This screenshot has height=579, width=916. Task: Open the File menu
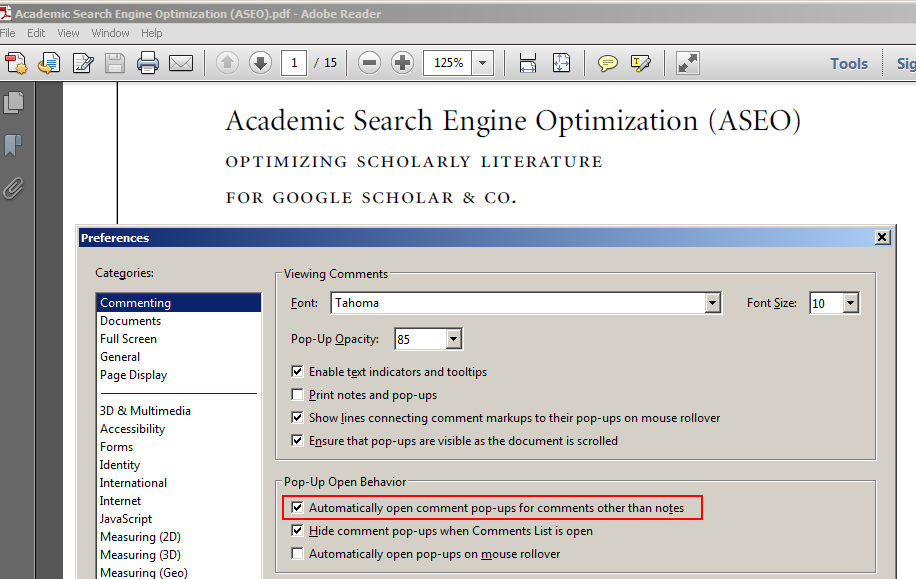8,33
